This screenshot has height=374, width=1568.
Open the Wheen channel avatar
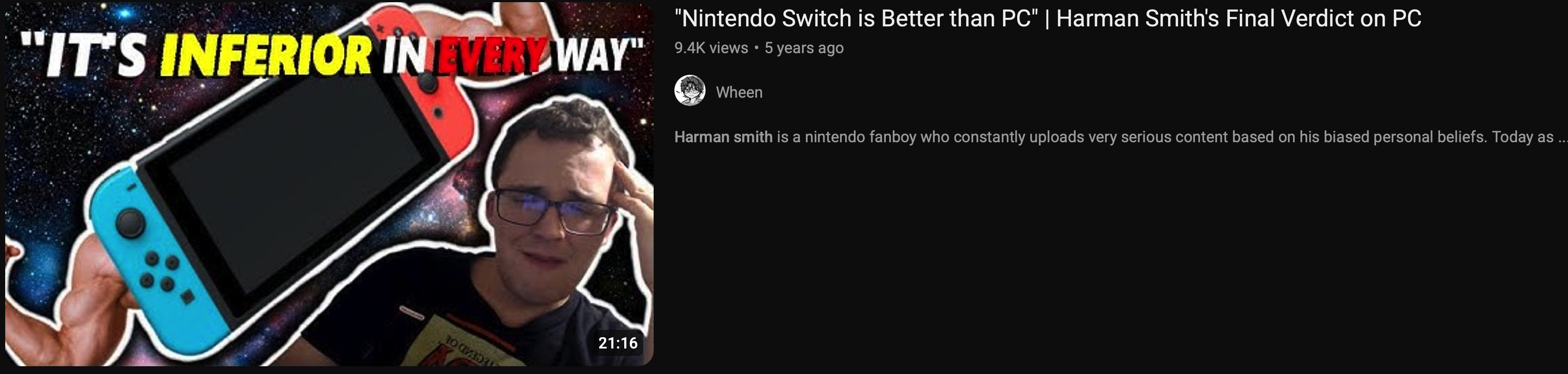690,91
